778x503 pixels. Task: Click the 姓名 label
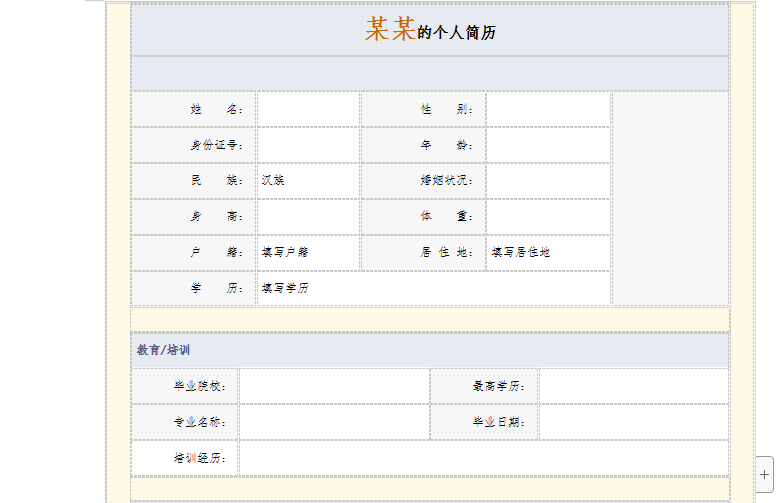pyautogui.click(x=217, y=109)
